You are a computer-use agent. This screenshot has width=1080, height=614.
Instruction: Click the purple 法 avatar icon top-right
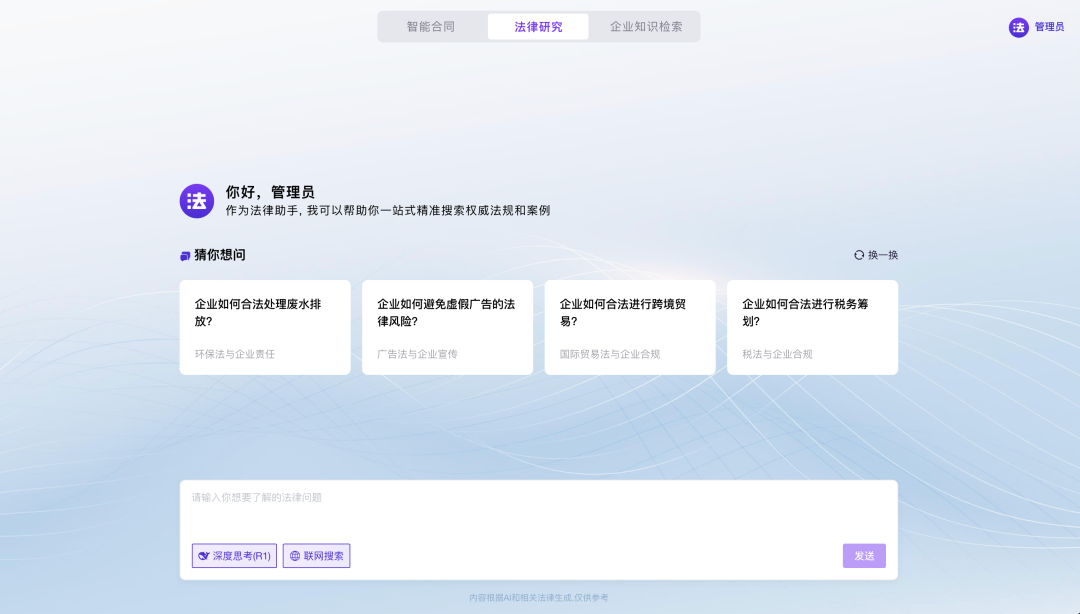1018,27
